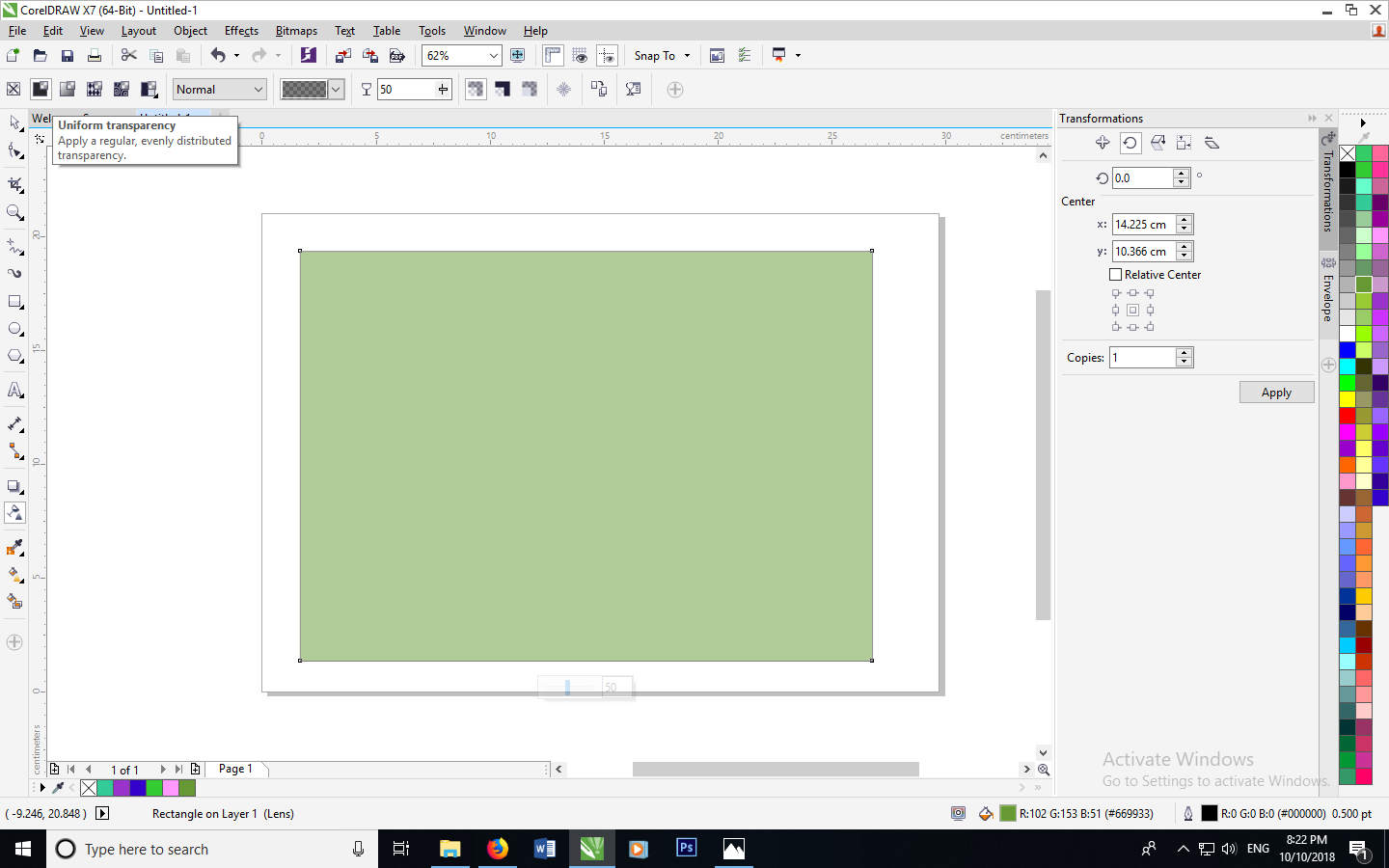Select the Ellipse tool
Viewport: 1389px width, 868px height.
pos(14,329)
